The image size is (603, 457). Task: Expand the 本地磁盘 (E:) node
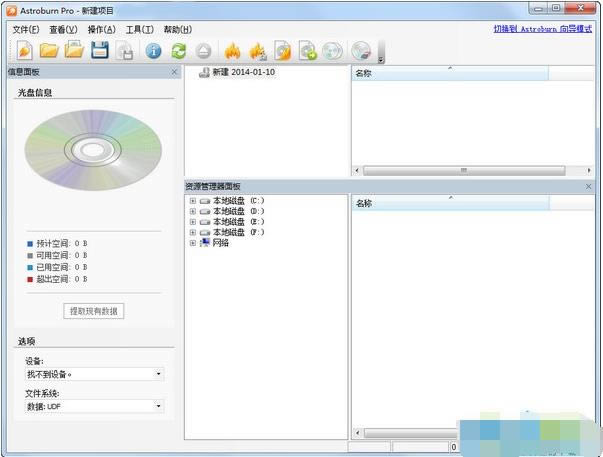pyautogui.click(x=193, y=222)
